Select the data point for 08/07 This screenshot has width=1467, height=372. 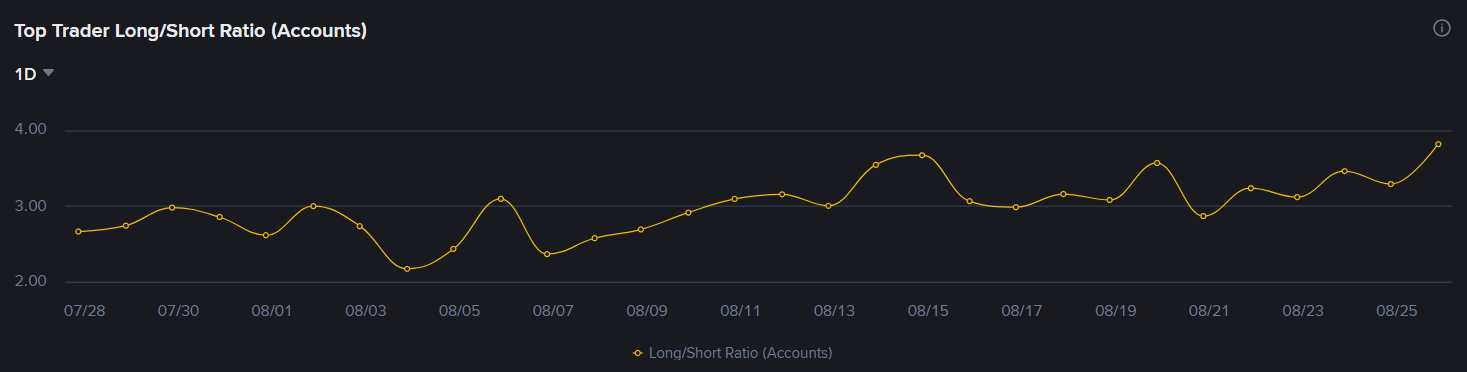coord(547,254)
